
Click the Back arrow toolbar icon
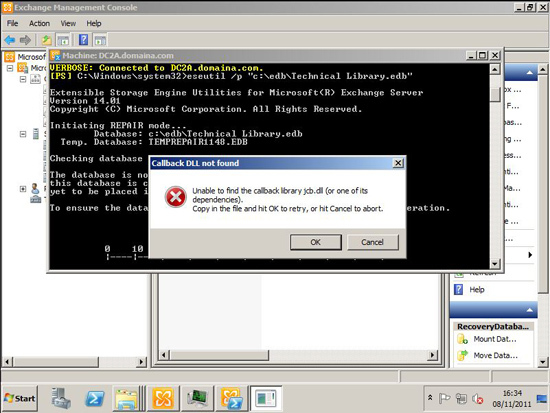[9, 40]
